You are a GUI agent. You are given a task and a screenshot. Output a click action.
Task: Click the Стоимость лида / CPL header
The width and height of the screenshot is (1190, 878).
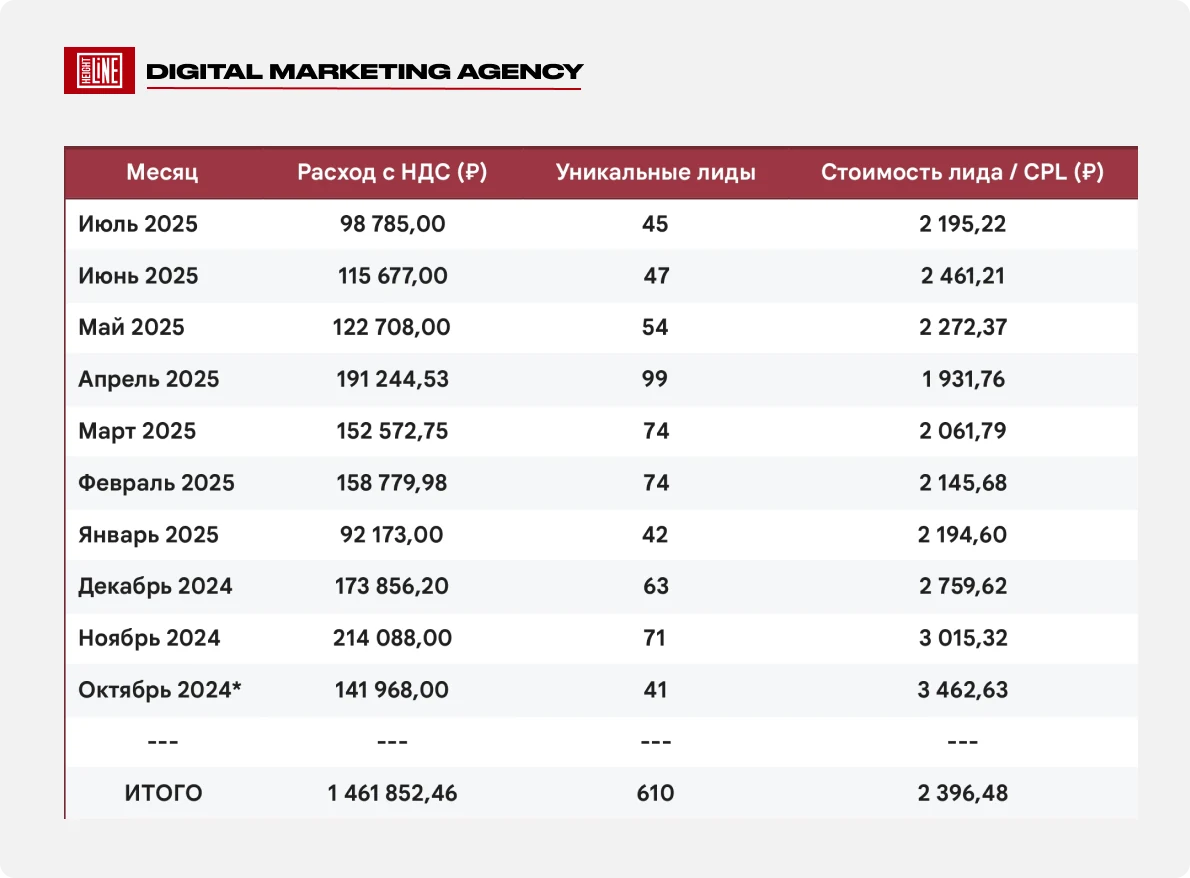coord(962,172)
